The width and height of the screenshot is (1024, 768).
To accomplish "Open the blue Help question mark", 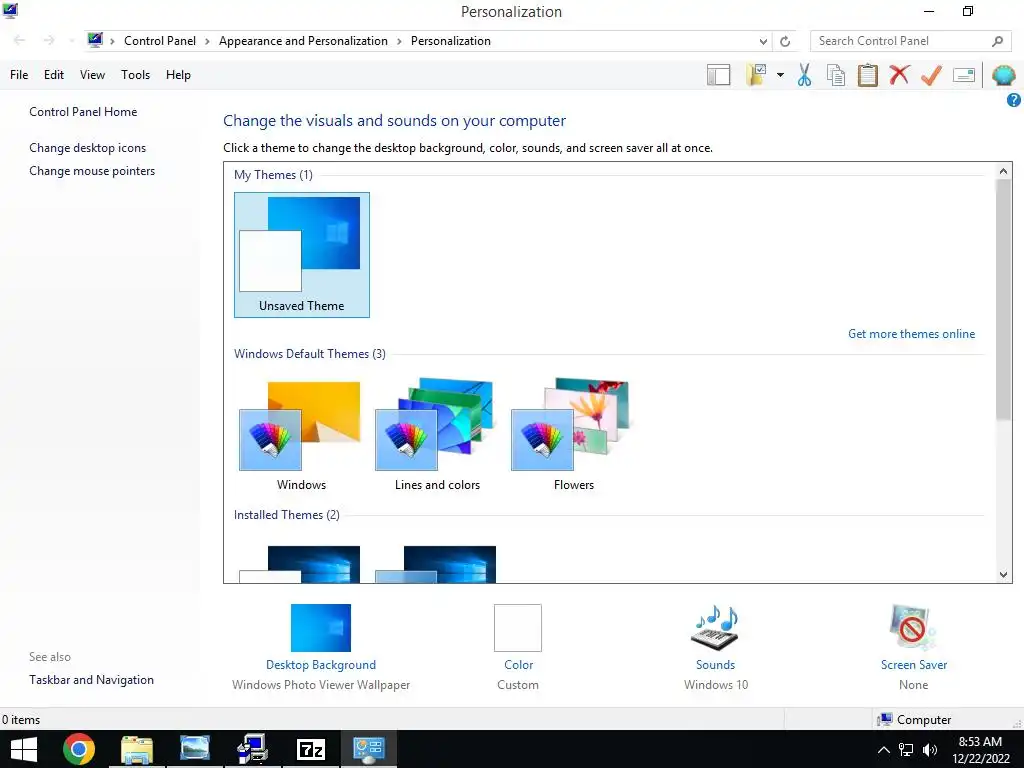I will [1014, 100].
